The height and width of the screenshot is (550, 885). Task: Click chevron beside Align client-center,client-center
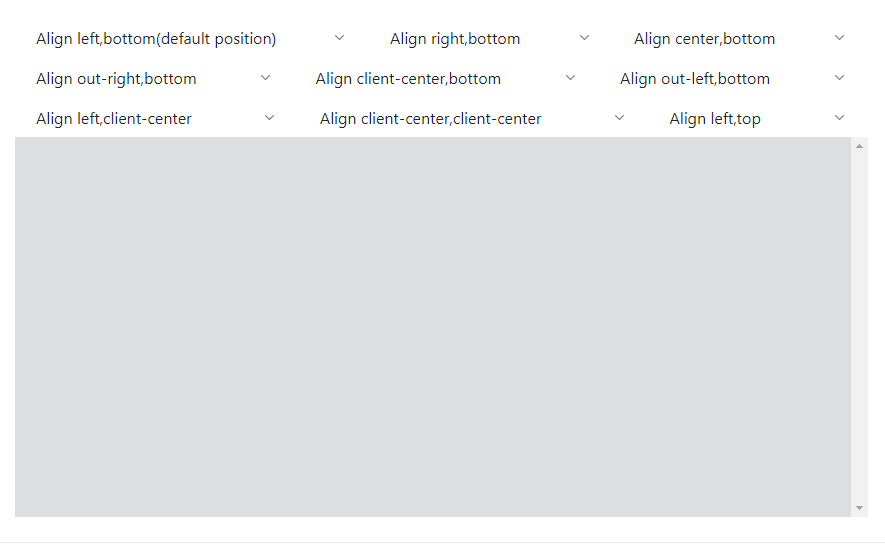tap(619, 118)
